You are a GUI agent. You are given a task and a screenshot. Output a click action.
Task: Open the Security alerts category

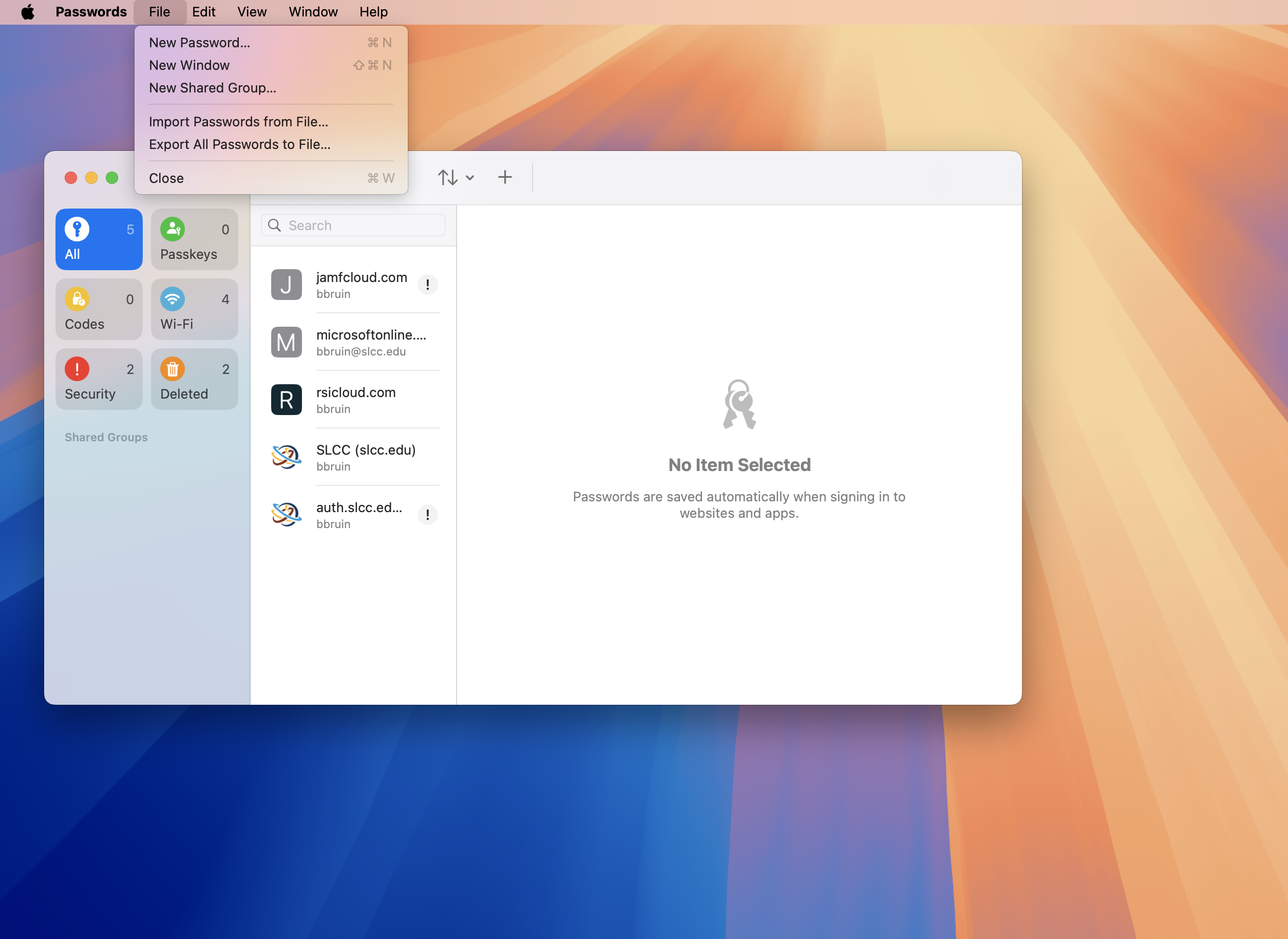coord(99,379)
